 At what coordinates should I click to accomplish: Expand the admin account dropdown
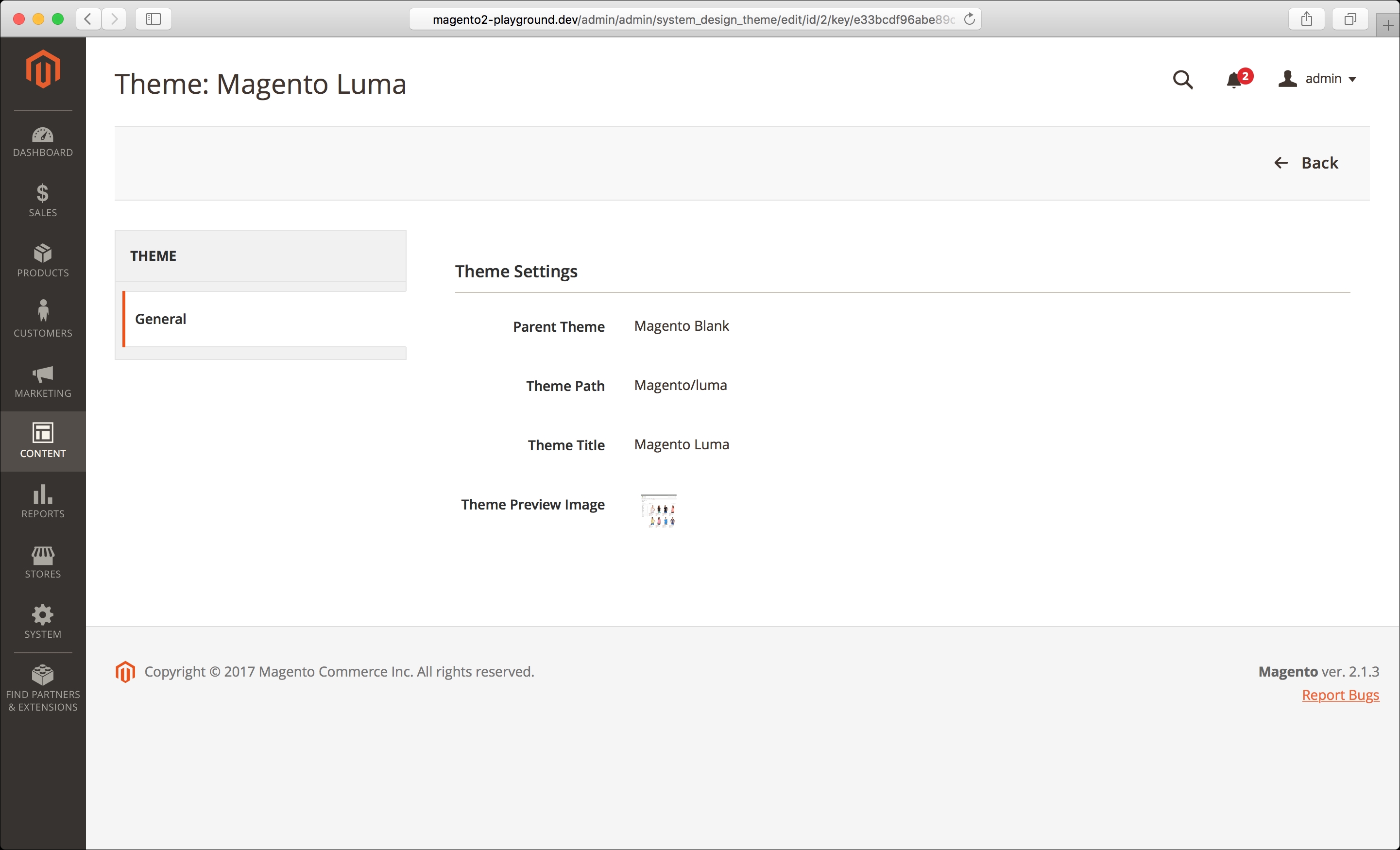pyautogui.click(x=1317, y=79)
